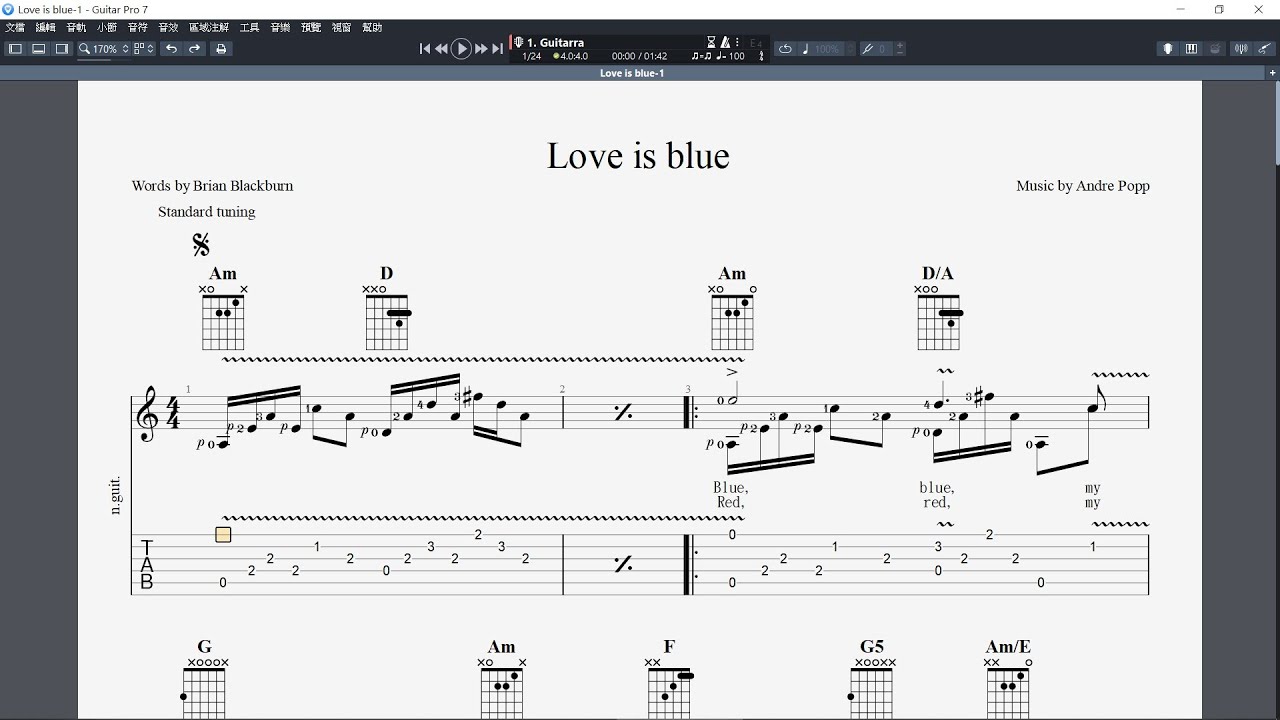The image size is (1280, 720).
Task: Show the piano keyboard view
Action: (1191, 49)
